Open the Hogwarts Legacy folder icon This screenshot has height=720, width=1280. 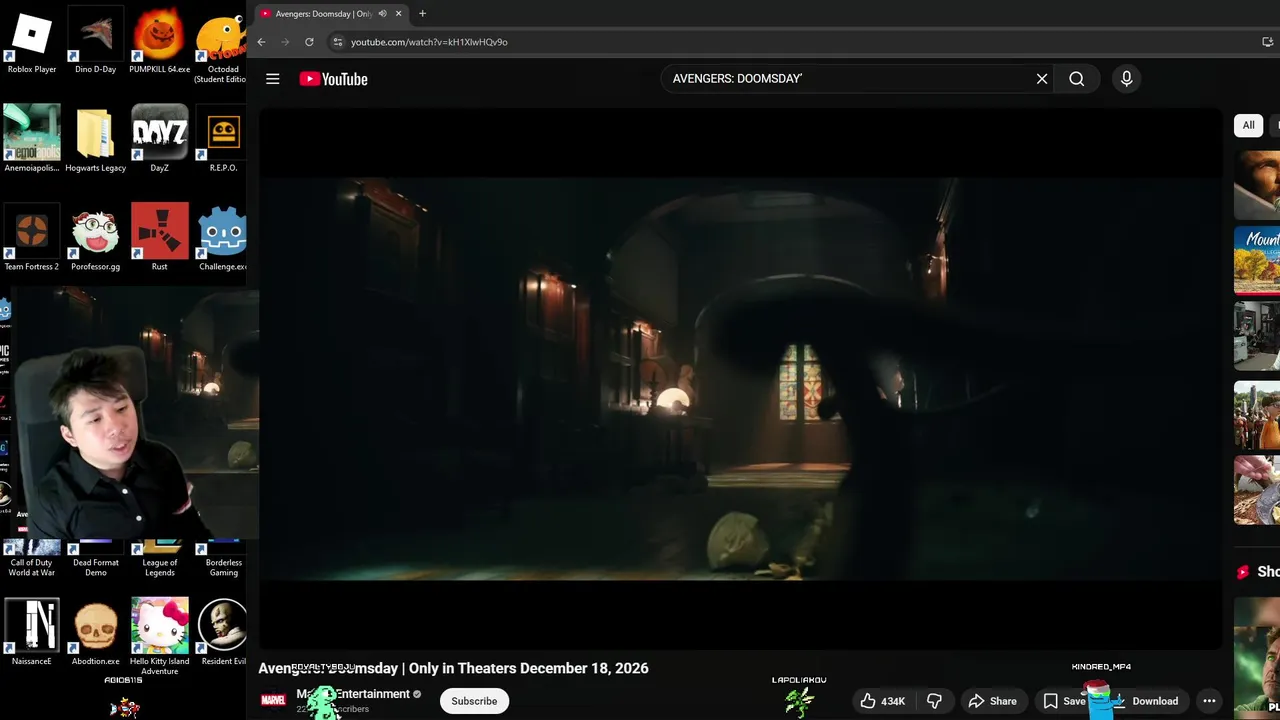[x=95, y=139]
